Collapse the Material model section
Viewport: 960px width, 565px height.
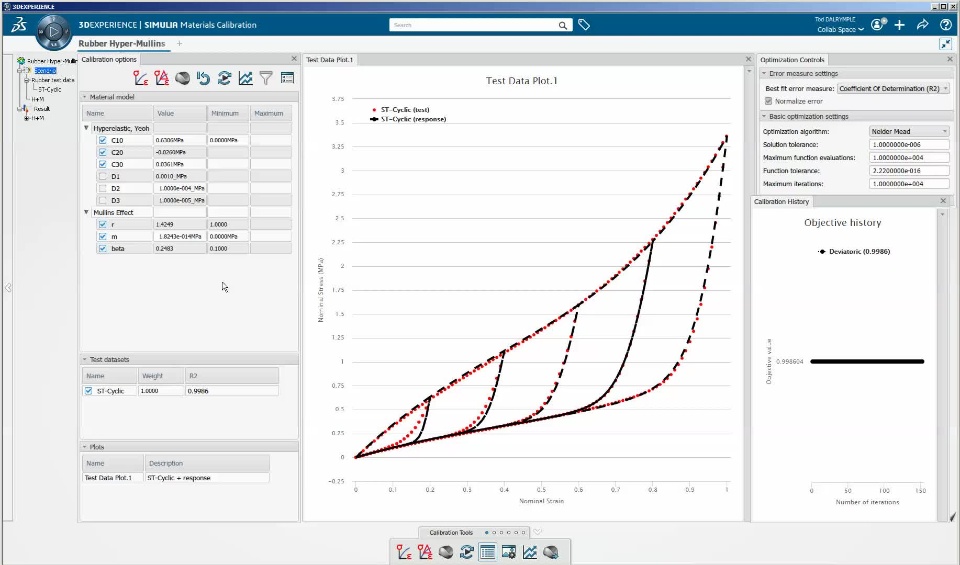coord(84,97)
